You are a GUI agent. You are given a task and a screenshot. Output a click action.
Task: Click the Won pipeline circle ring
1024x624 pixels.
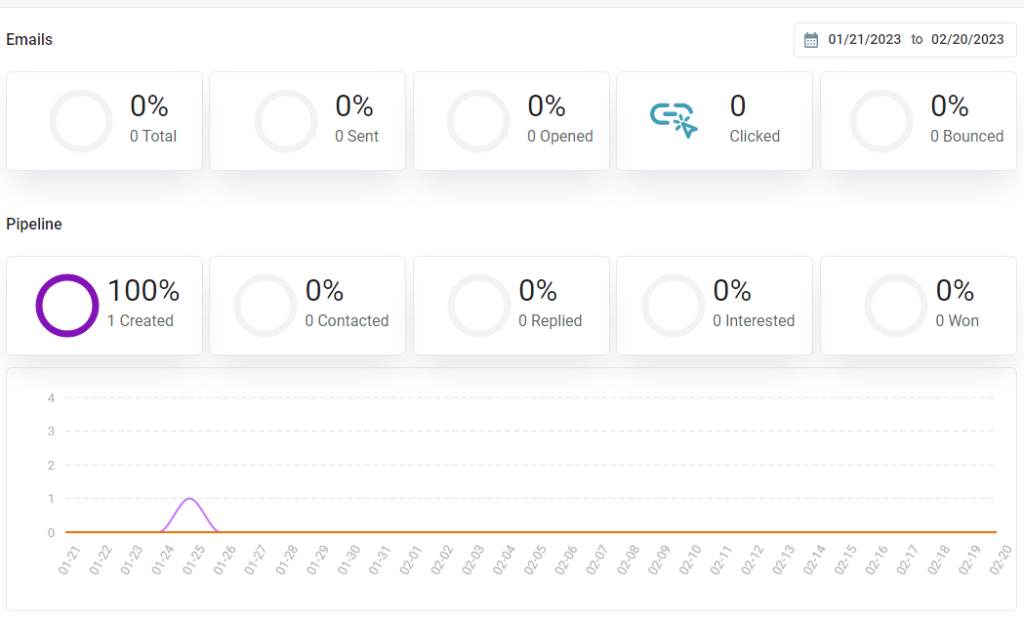click(x=896, y=305)
